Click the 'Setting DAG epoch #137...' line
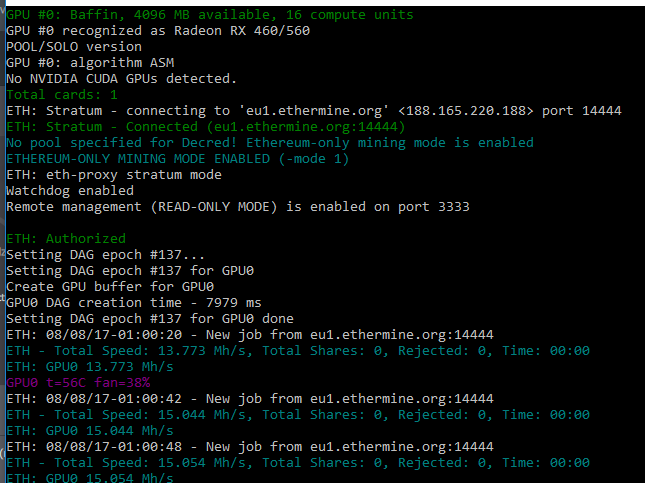The height and width of the screenshot is (483, 645). [106, 255]
